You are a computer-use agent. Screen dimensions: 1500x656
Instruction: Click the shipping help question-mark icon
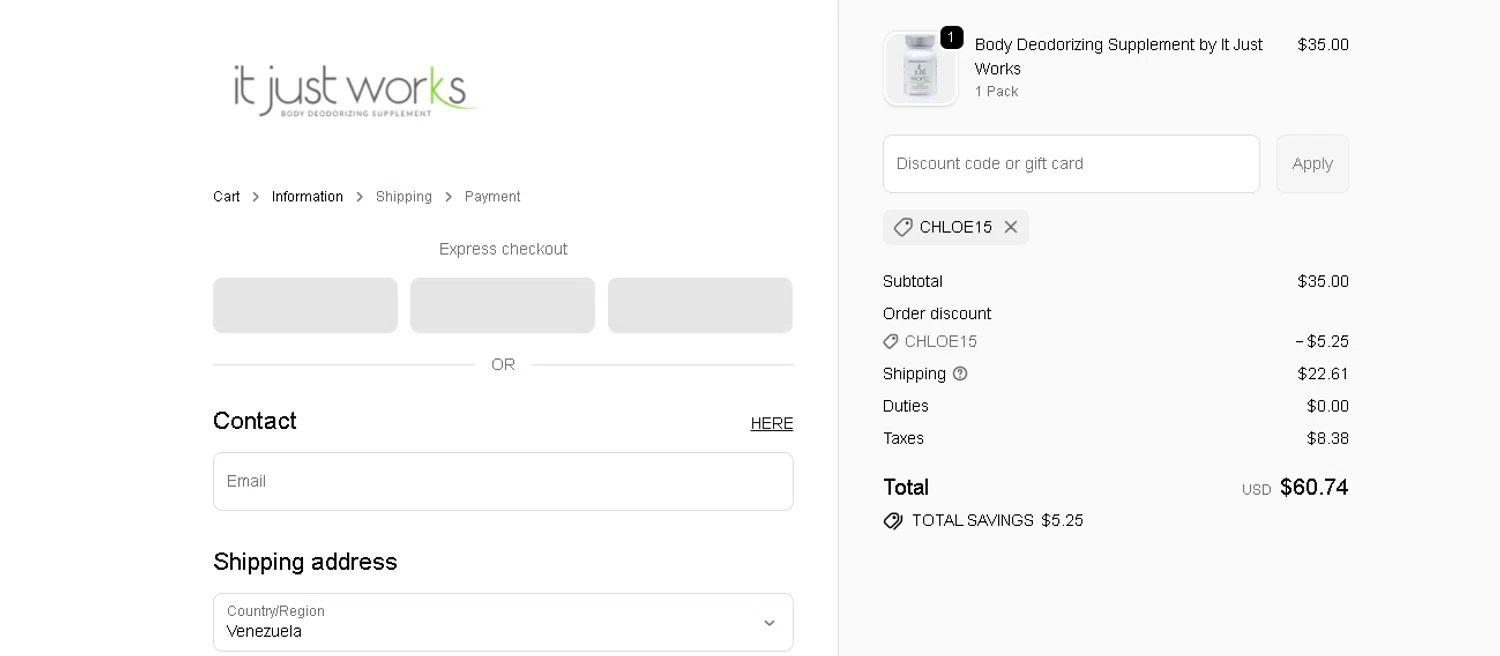(x=960, y=374)
